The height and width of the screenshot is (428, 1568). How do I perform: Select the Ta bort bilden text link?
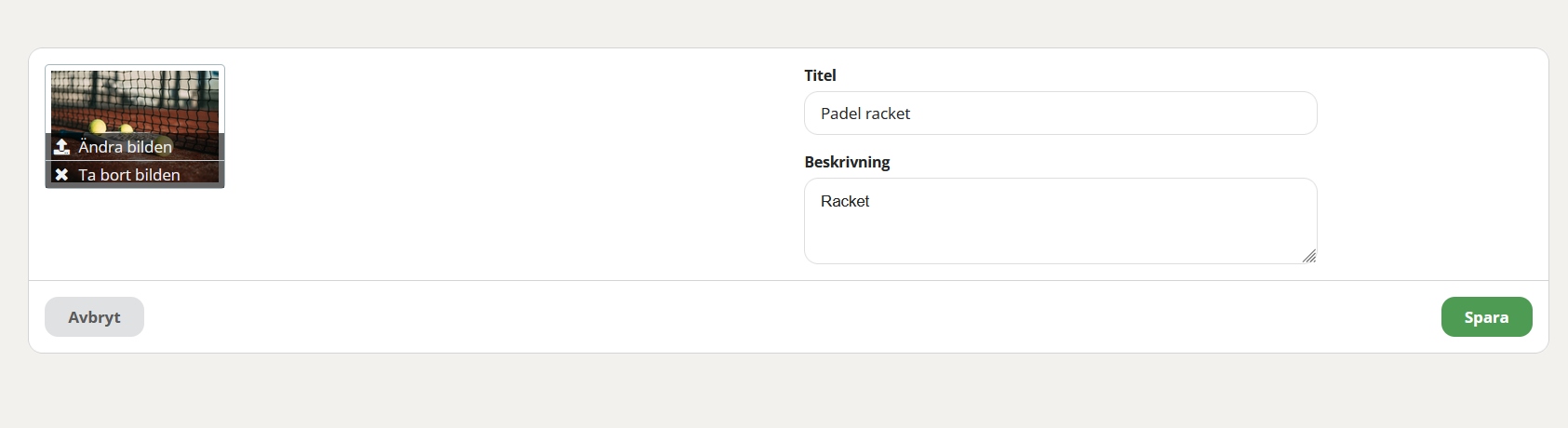[x=129, y=175]
